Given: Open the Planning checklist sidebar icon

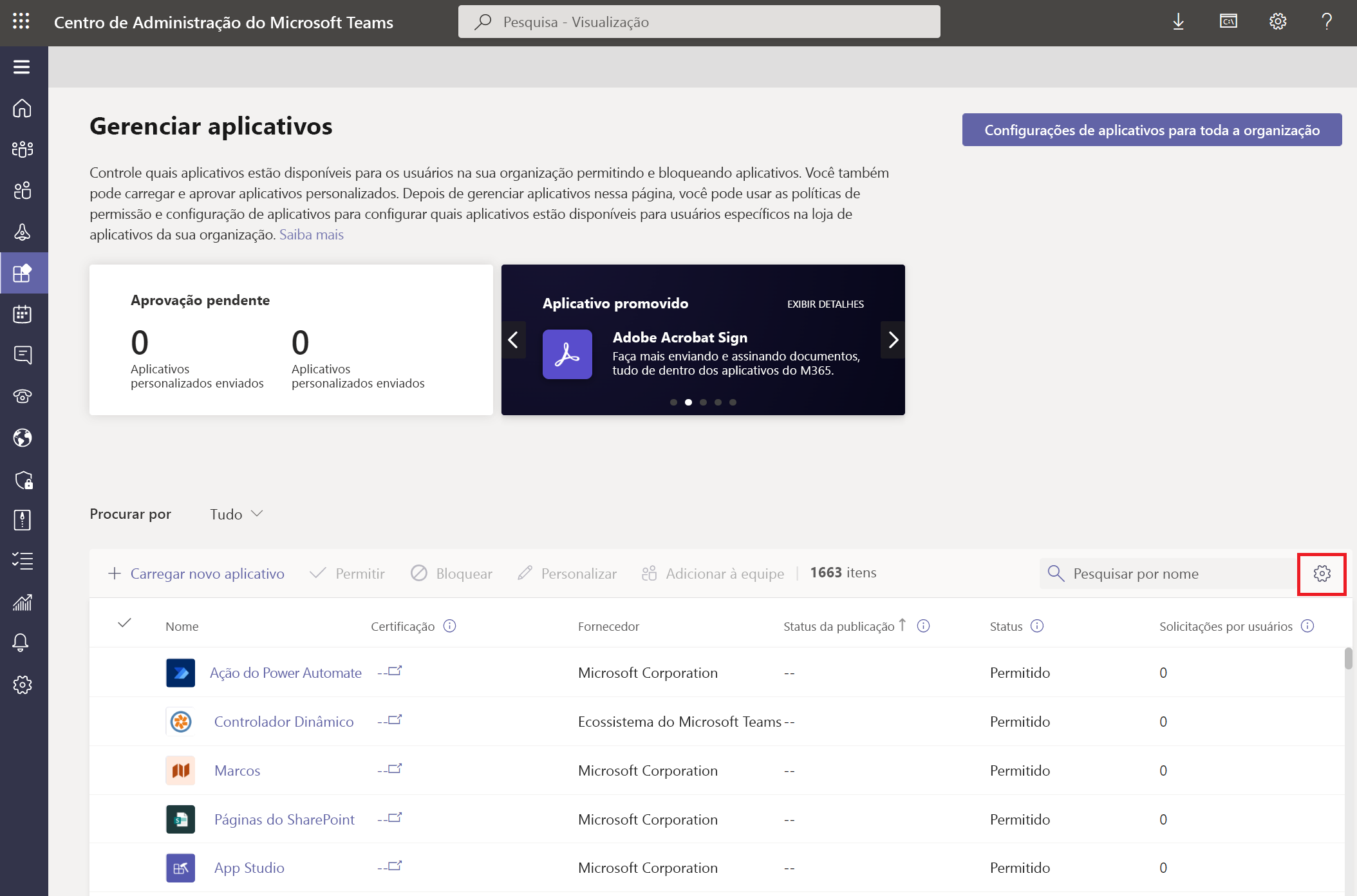Looking at the screenshot, I should coord(23,561).
